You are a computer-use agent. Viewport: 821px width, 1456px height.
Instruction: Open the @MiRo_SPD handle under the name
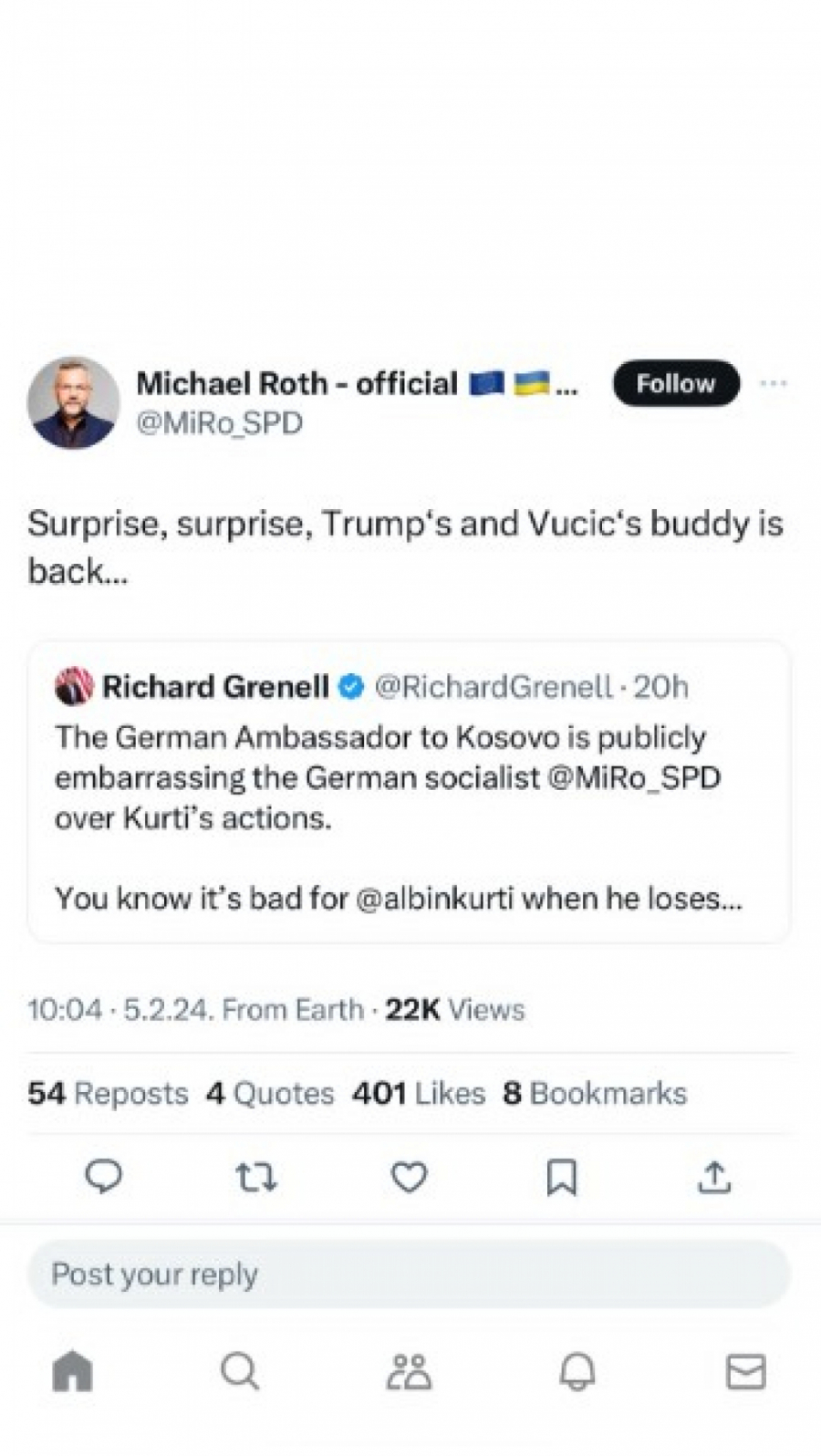coord(219,423)
